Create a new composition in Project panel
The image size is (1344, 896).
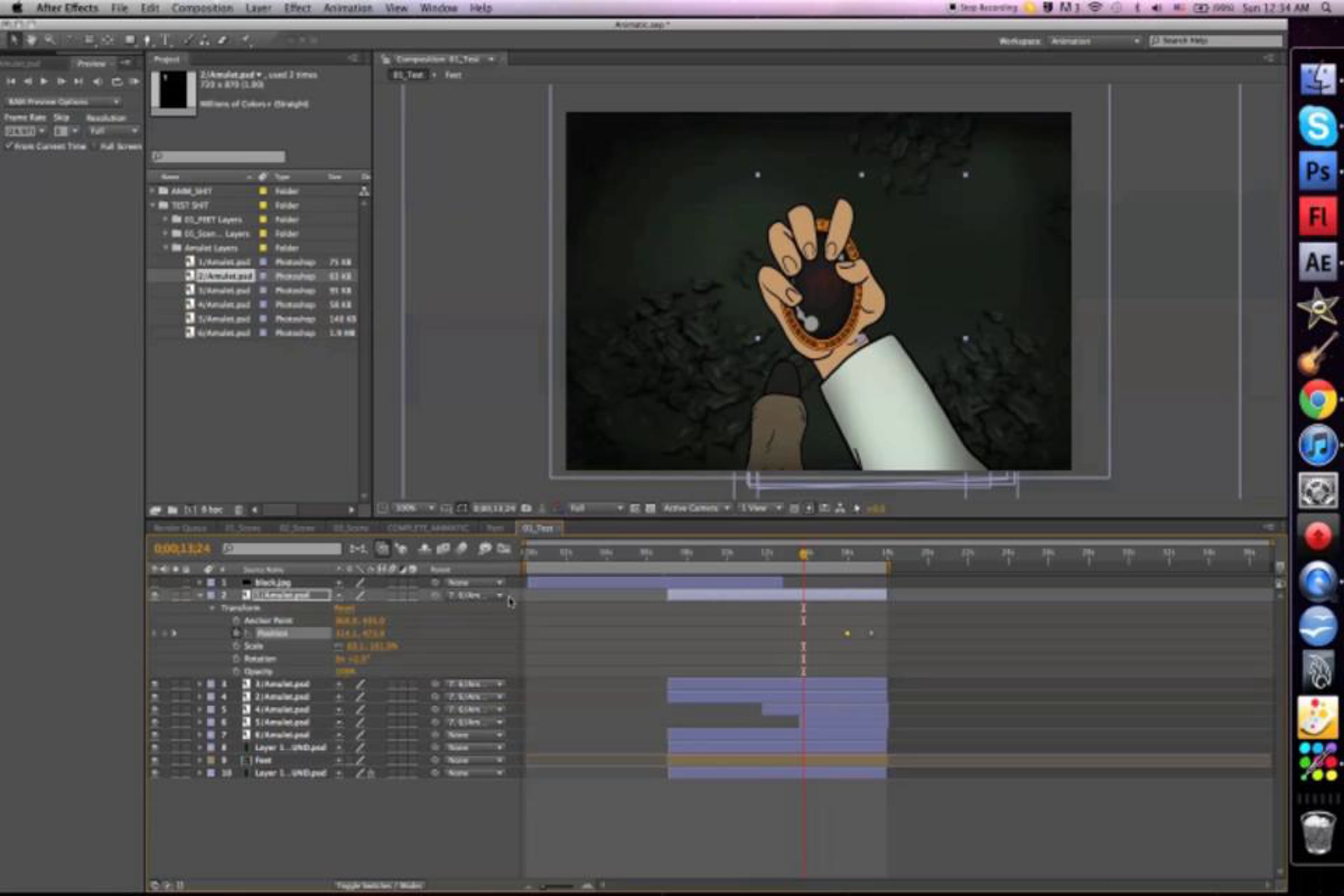click(190, 510)
